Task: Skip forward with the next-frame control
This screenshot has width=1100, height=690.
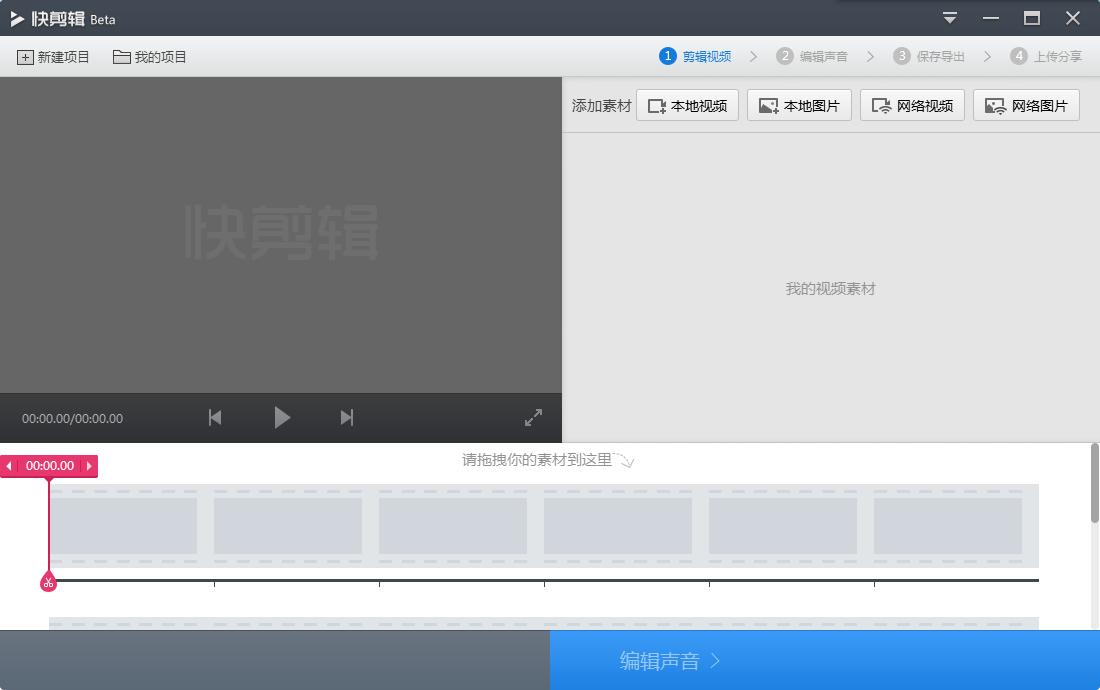Action: pyautogui.click(x=346, y=418)
